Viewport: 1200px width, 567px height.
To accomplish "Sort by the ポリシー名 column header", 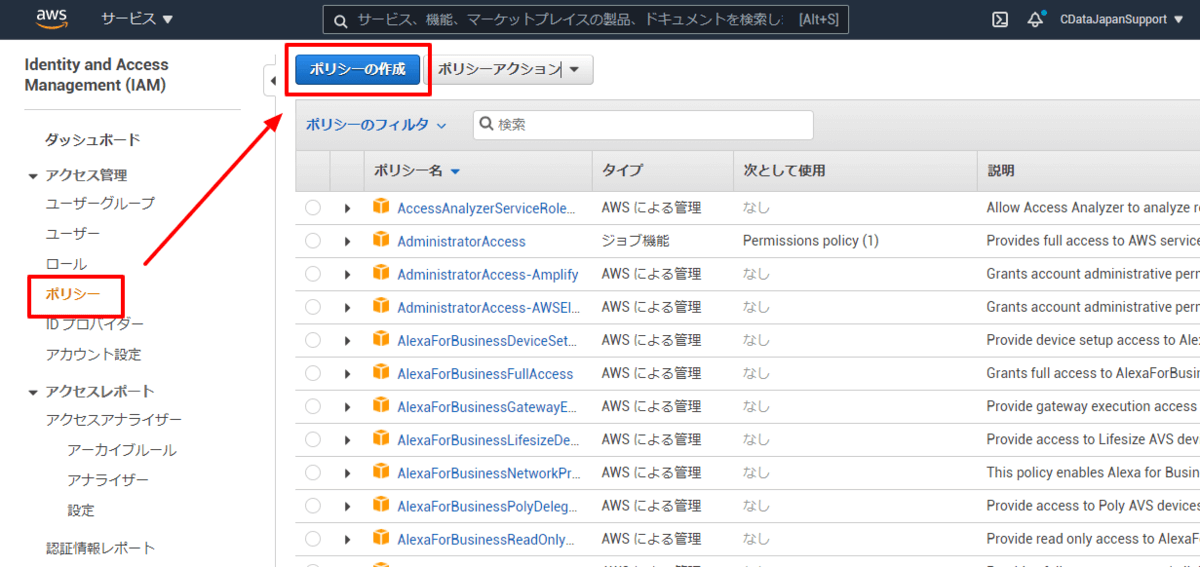I will tap(417, 171).
